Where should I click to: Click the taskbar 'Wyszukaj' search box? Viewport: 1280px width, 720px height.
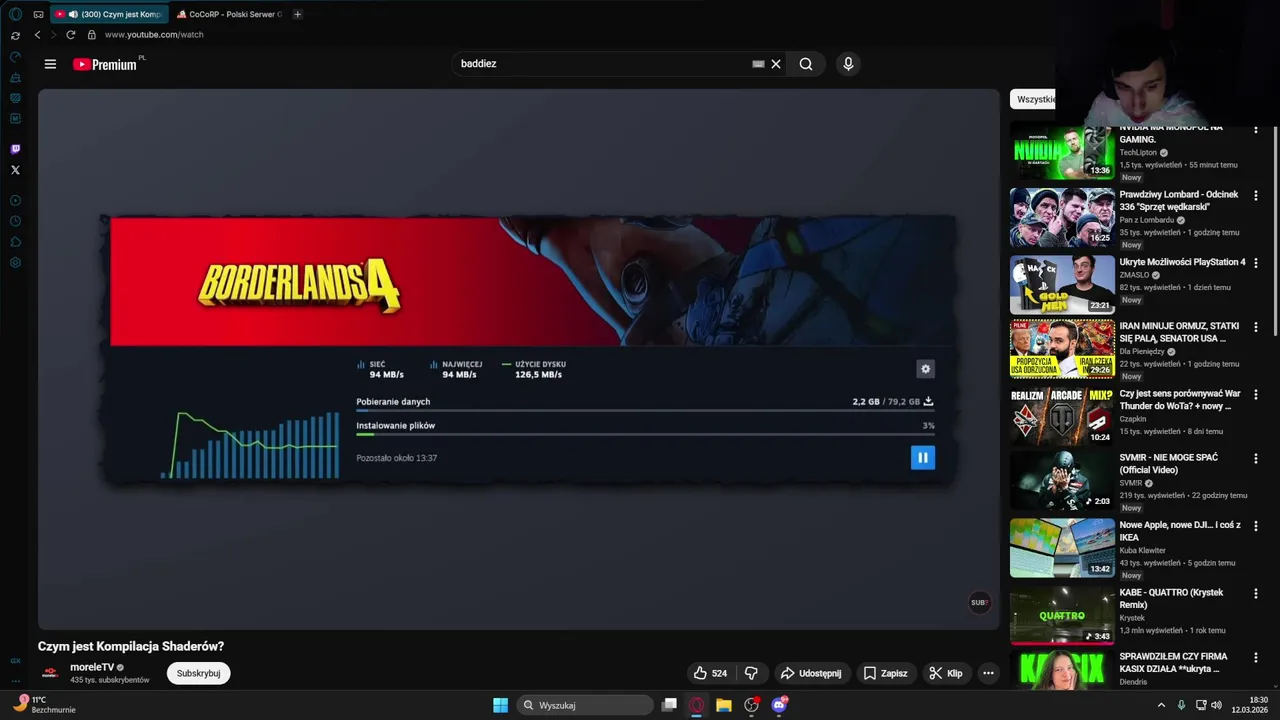[585, 705]
